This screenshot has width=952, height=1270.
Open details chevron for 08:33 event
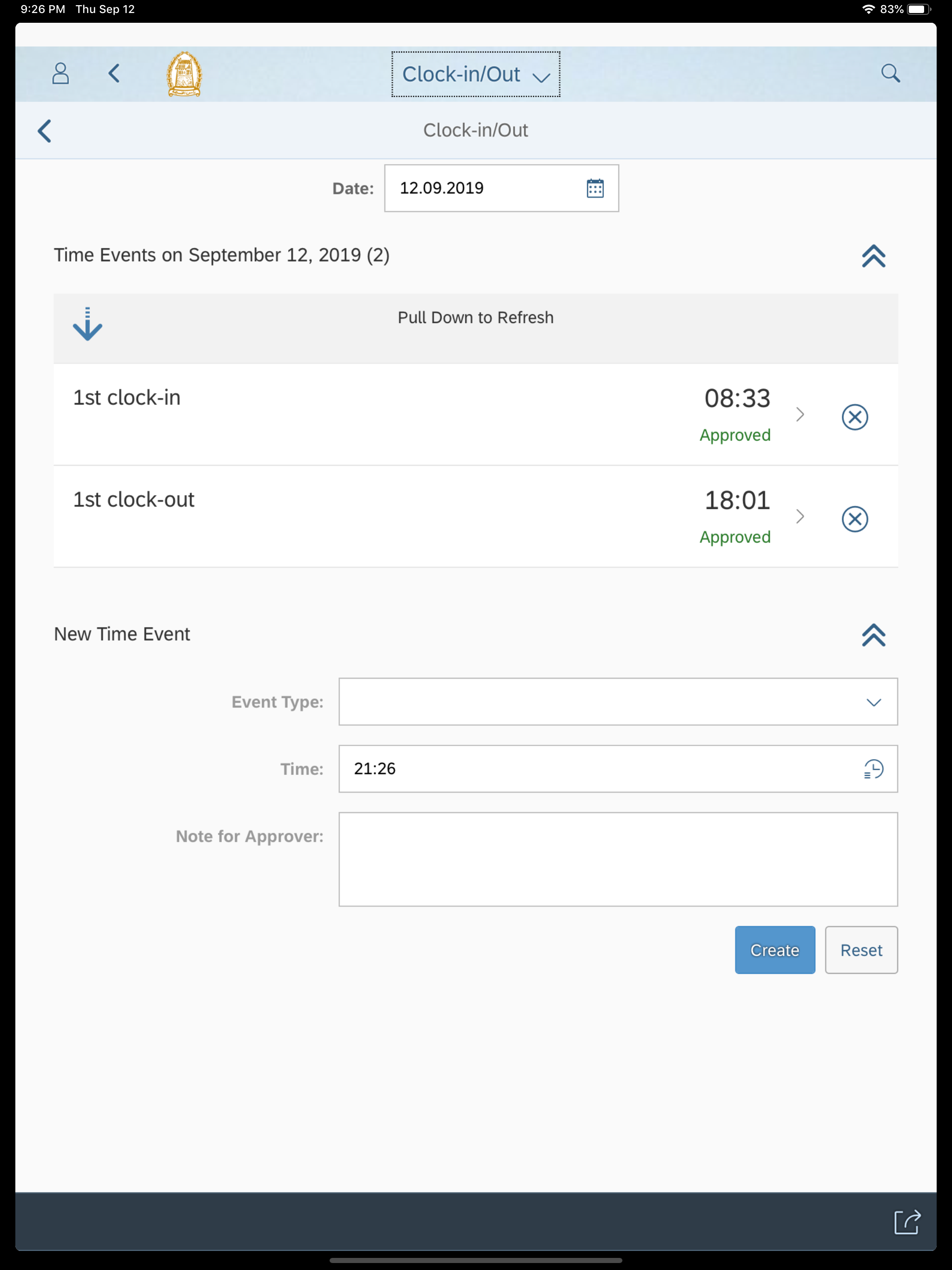tap(800, 415)
